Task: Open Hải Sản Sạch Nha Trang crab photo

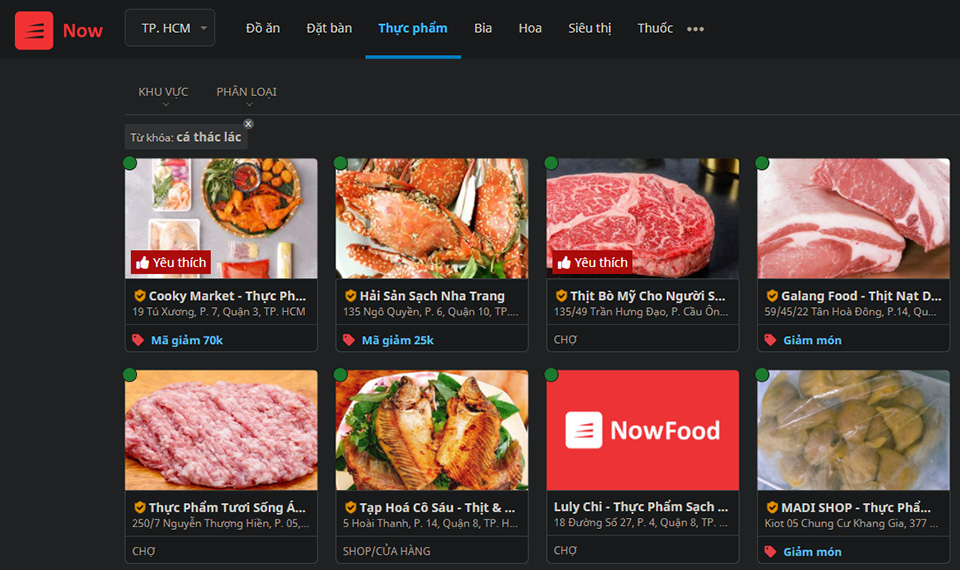Action: pos(432,219)
